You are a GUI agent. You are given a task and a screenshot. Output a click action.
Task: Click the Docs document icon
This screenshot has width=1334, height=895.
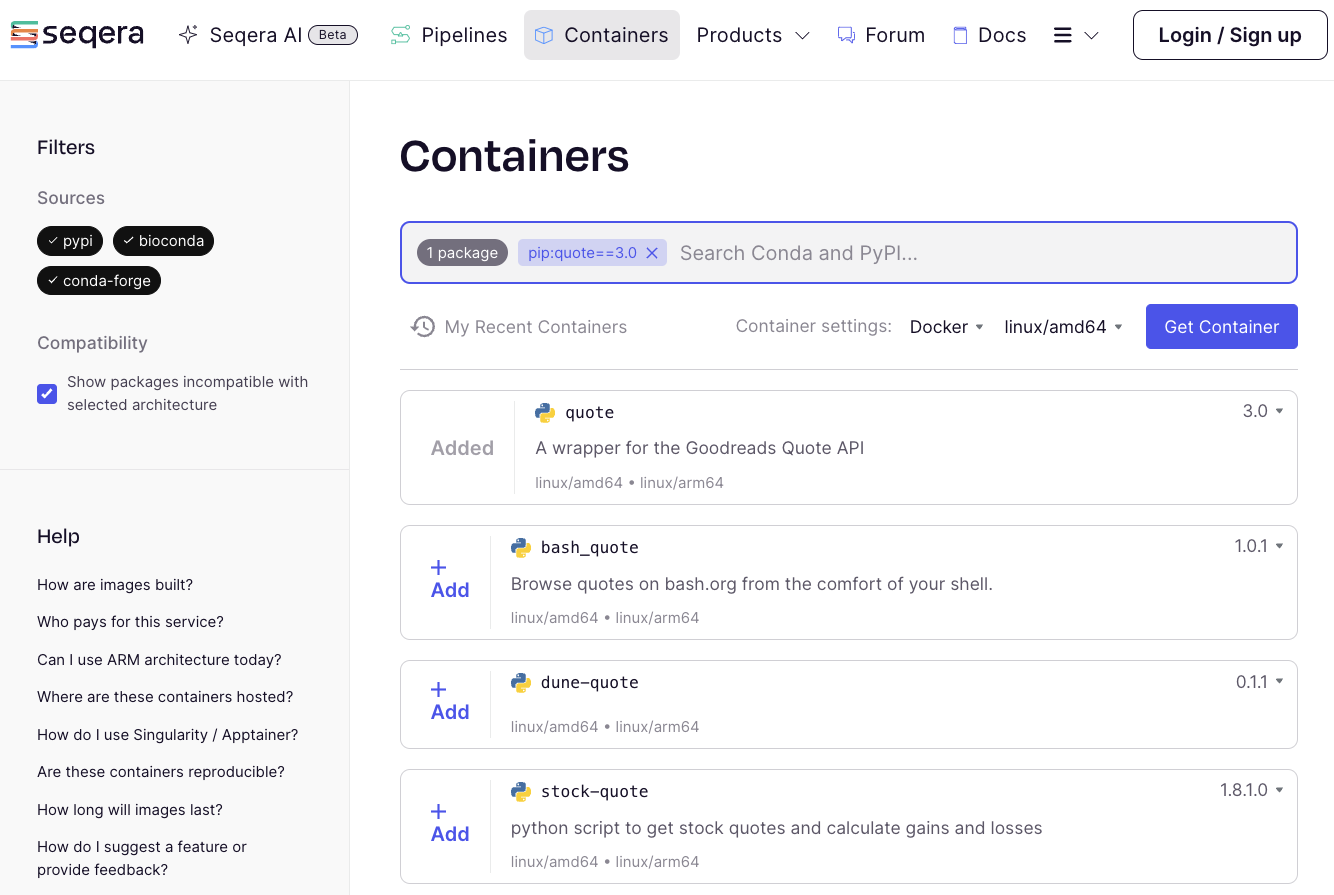(x=962, y=34)
